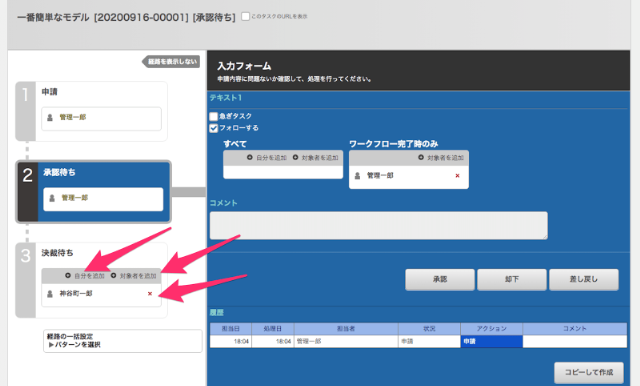Check the task URL display checkbox
Image resolution: width=640 pixels, height=386 pixels.
tap(245, 17)
